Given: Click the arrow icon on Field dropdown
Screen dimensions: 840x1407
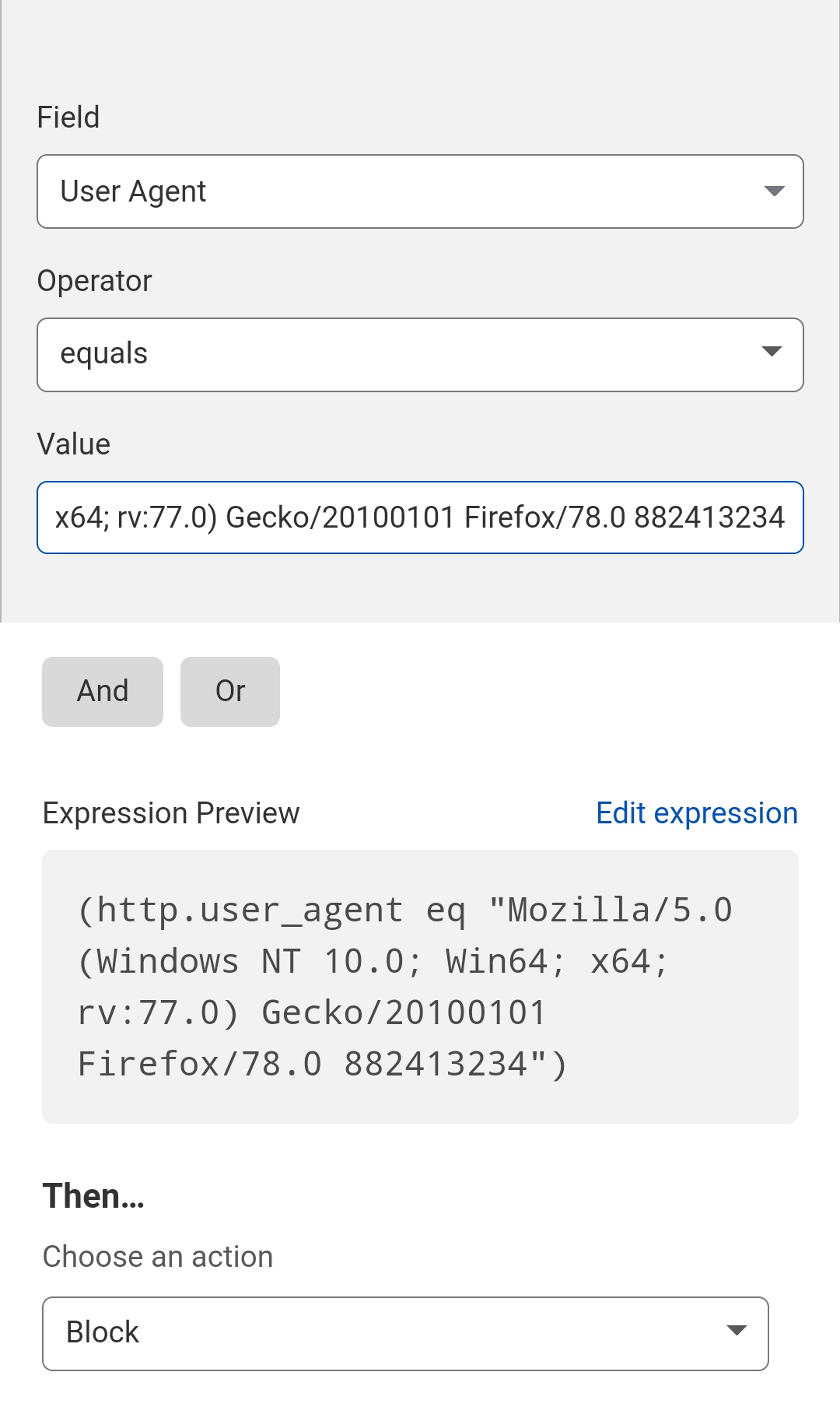Looking at the screenshot, I should [774, 191].
